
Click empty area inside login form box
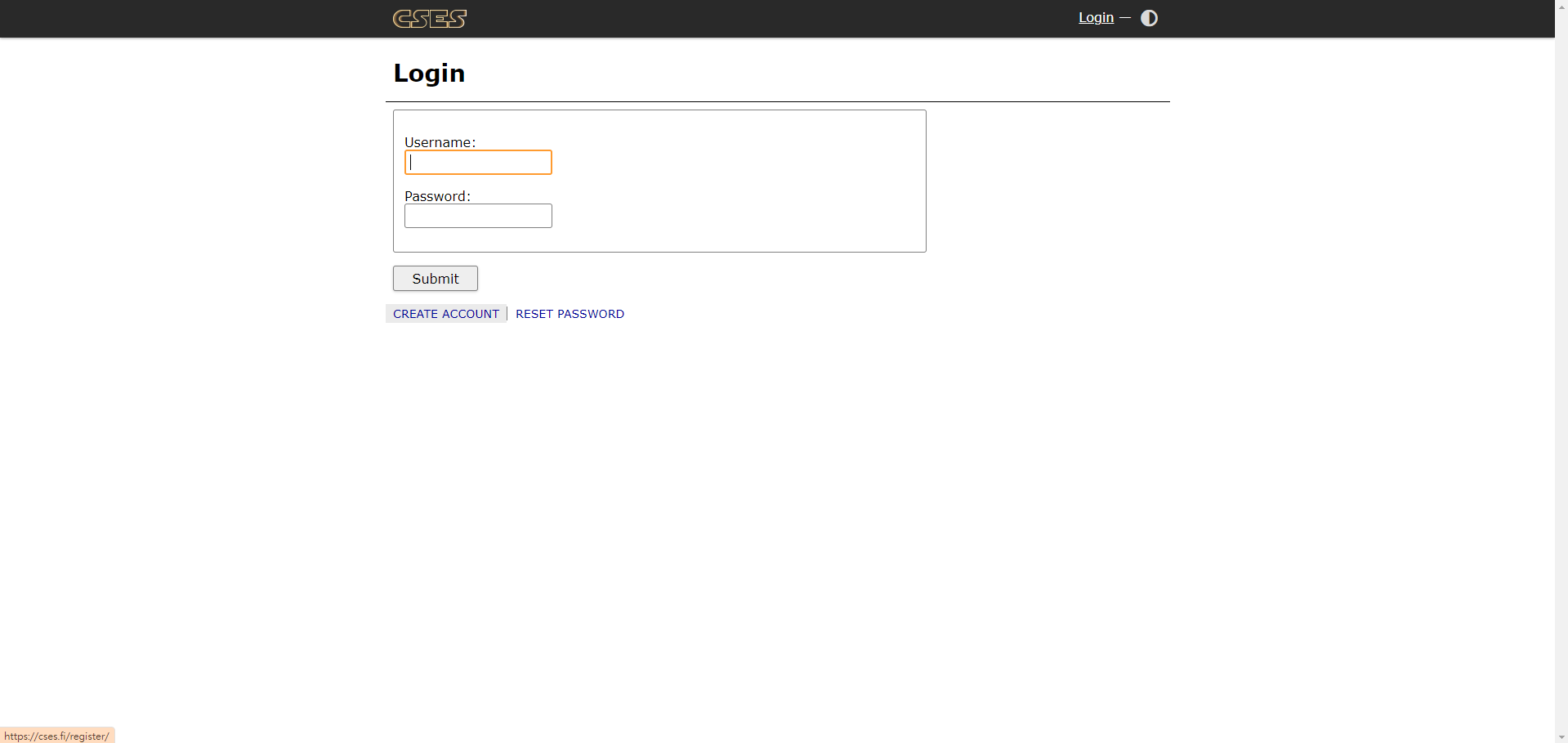[x=735, y=181]
